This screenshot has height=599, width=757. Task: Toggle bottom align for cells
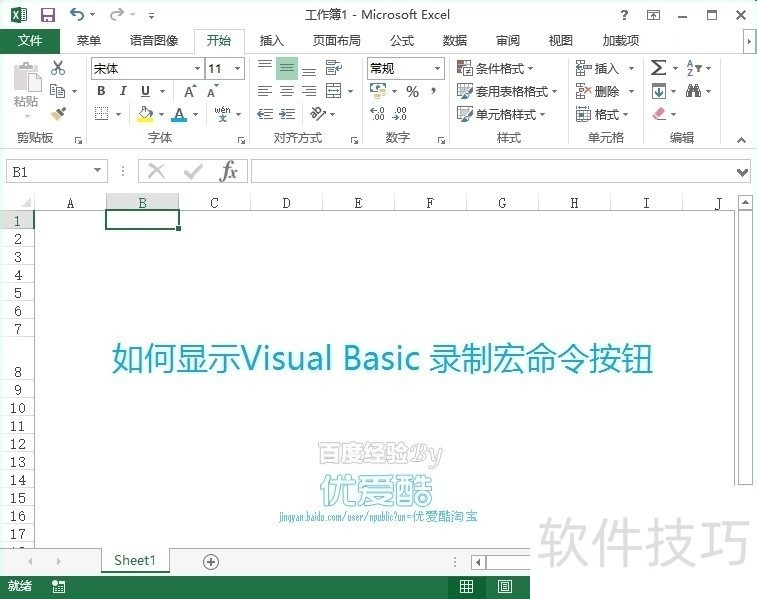pos(309,71)
